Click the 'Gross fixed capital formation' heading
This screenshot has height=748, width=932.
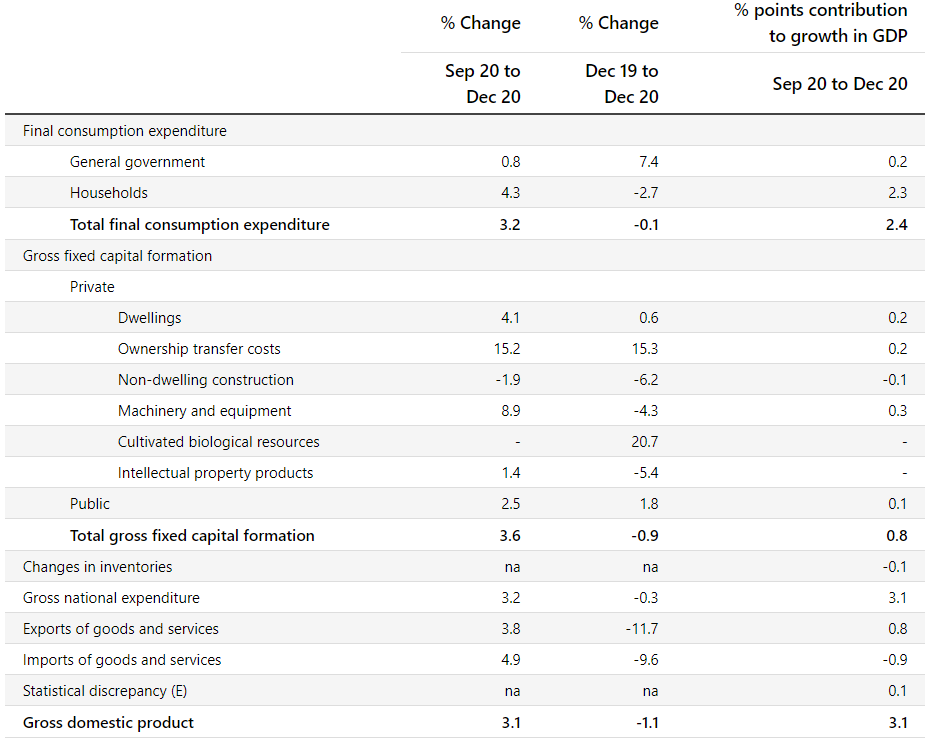[117, 256]
